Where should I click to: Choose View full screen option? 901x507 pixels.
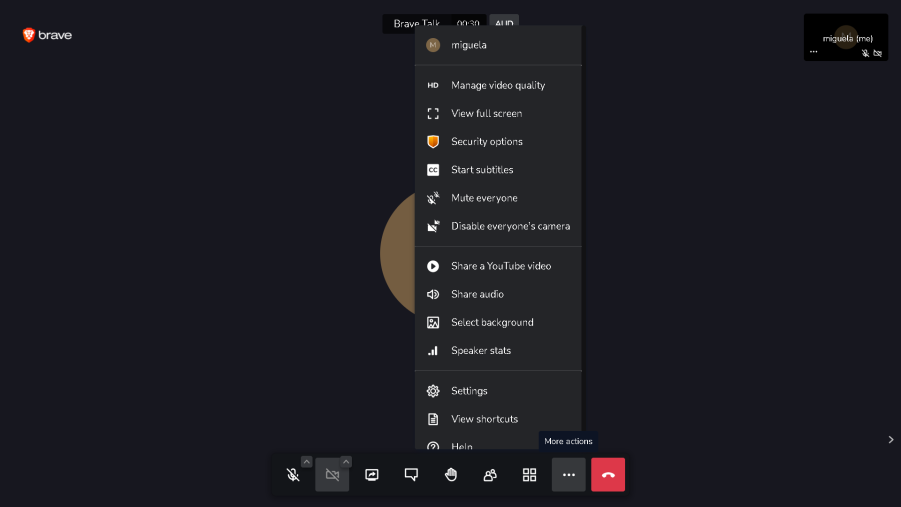498,113
